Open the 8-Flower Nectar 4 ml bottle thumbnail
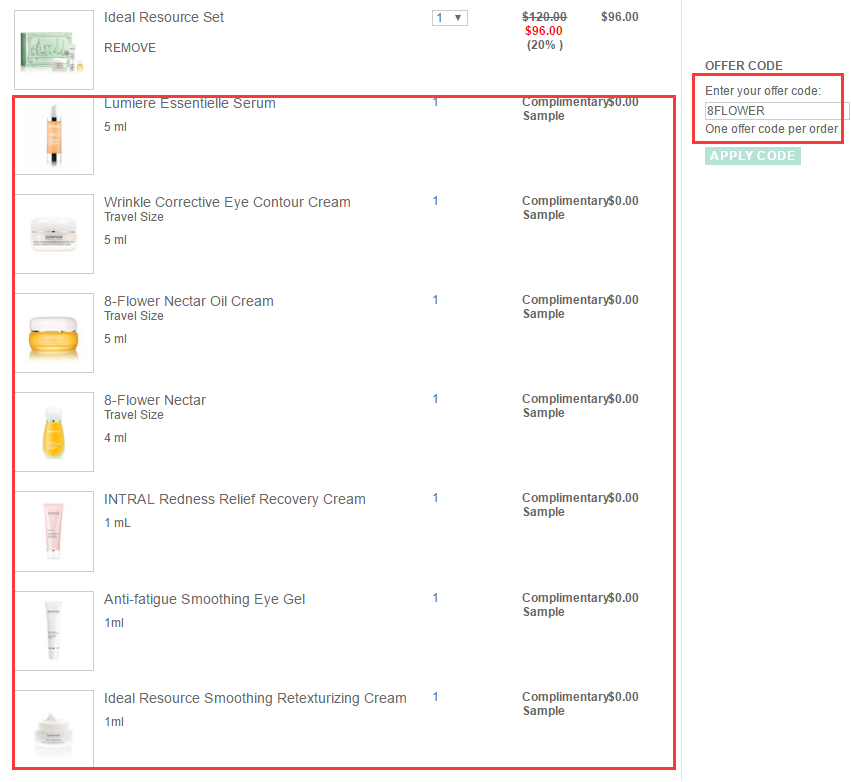851x782 pixels. pos(54,432)
